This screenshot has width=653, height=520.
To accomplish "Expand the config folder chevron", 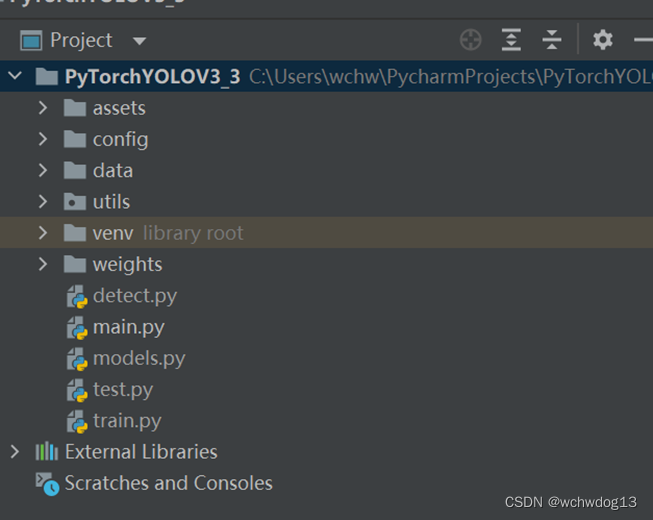I will [x=43, y=139].
